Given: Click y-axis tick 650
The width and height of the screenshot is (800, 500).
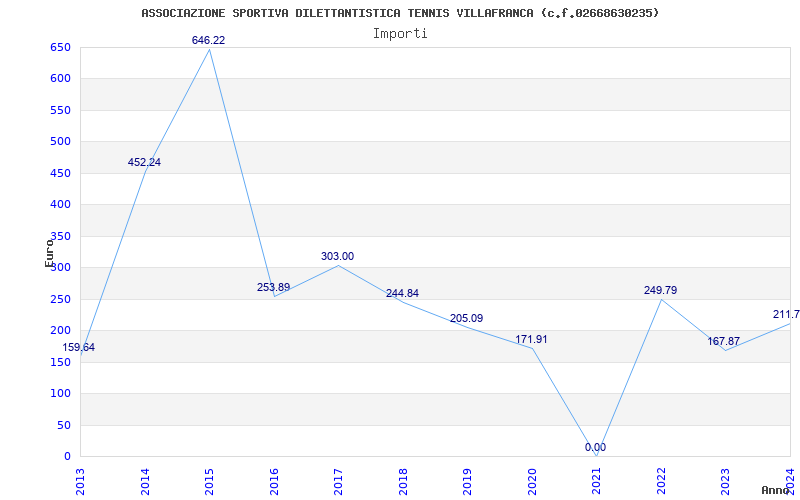Looking at the screenshot, I should pos(60,47).
